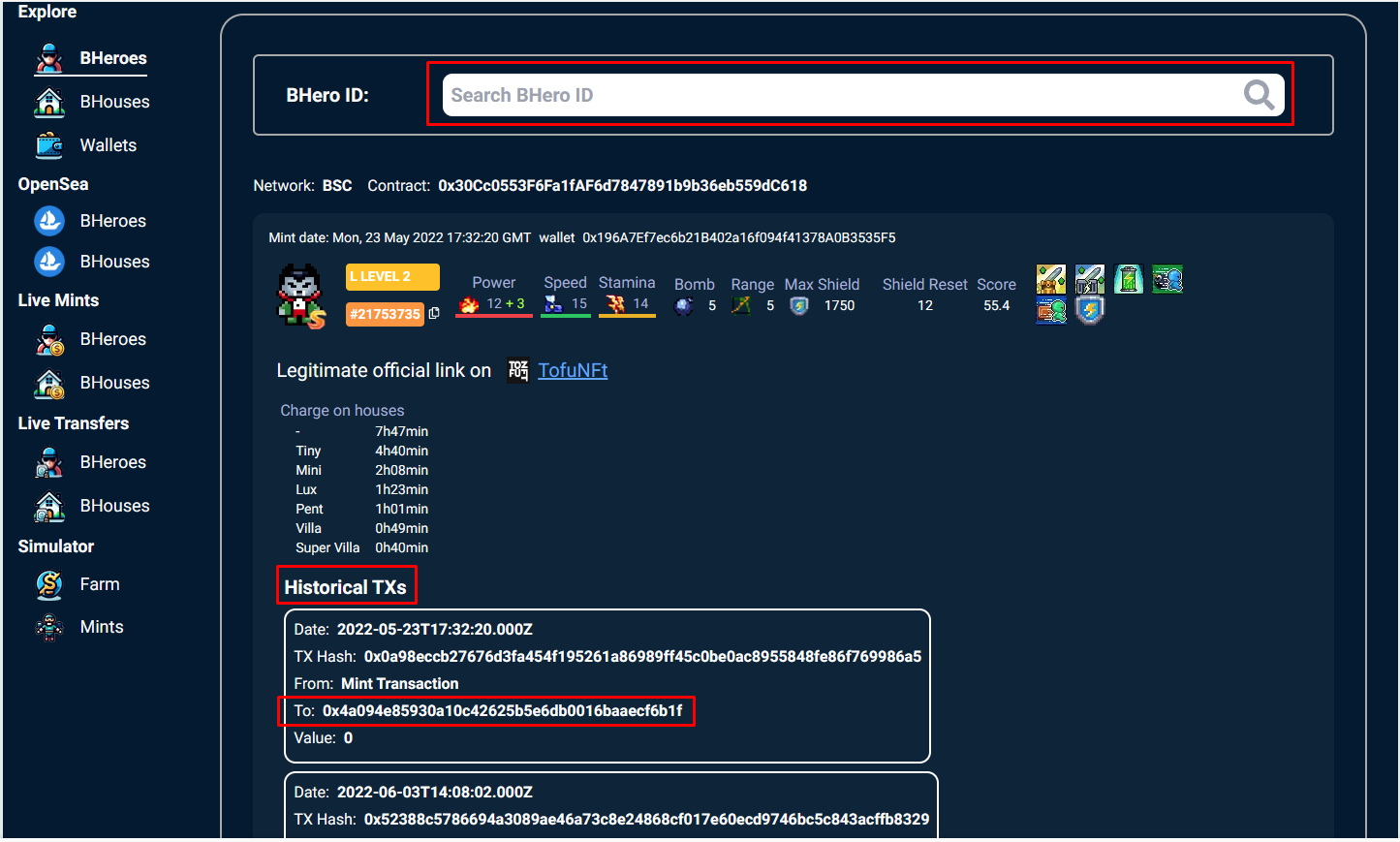1400x842 pixels.
Task: Open the TofuNFt link
Action: [573, 370]
